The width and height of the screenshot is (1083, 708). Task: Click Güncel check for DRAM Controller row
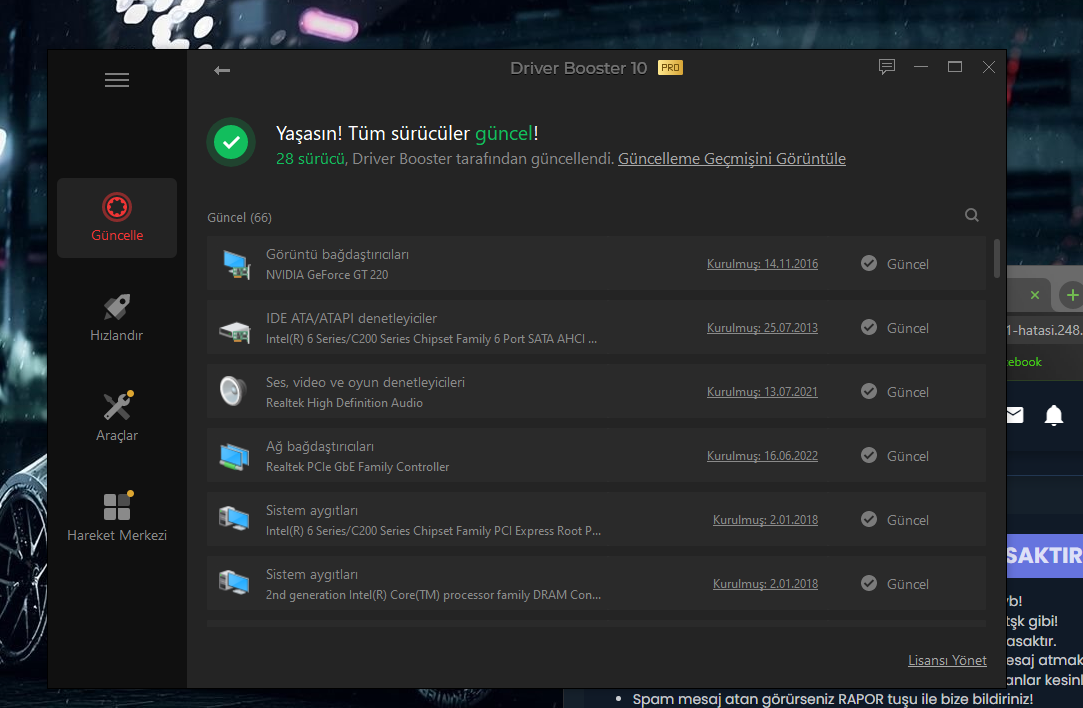869,584
